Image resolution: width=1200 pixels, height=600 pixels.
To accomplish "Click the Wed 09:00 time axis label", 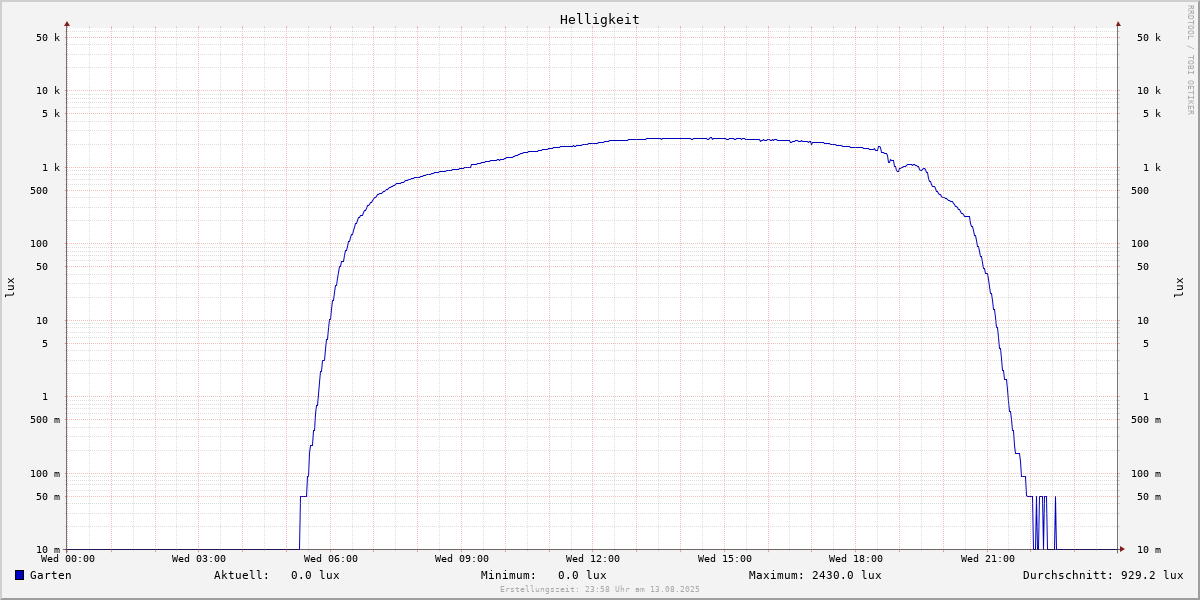I will click(462, 559).
